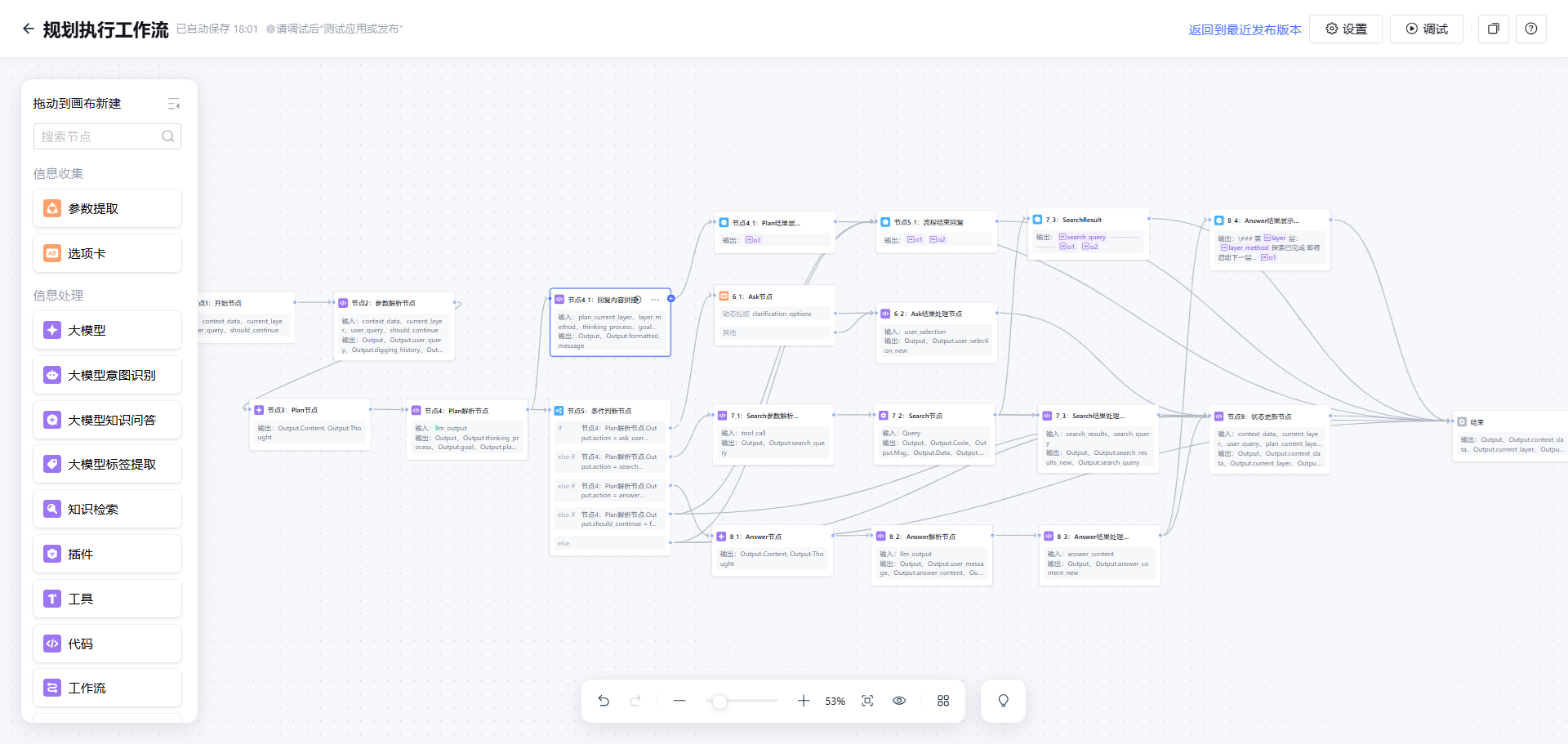Screen dimensions: 1568x744
Task: Click the grid auto-layout icon
Action: (943, 701)
